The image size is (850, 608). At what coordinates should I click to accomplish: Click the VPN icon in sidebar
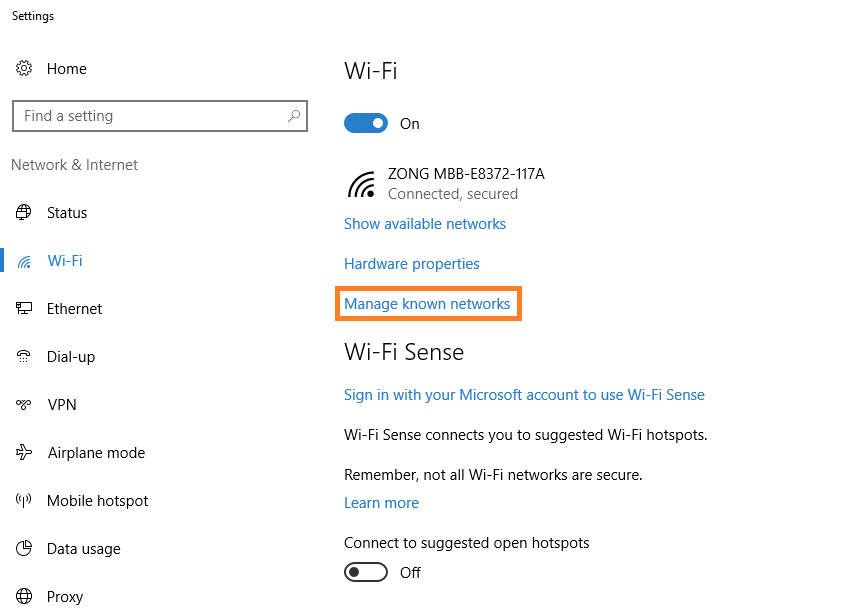click(24, 404)
